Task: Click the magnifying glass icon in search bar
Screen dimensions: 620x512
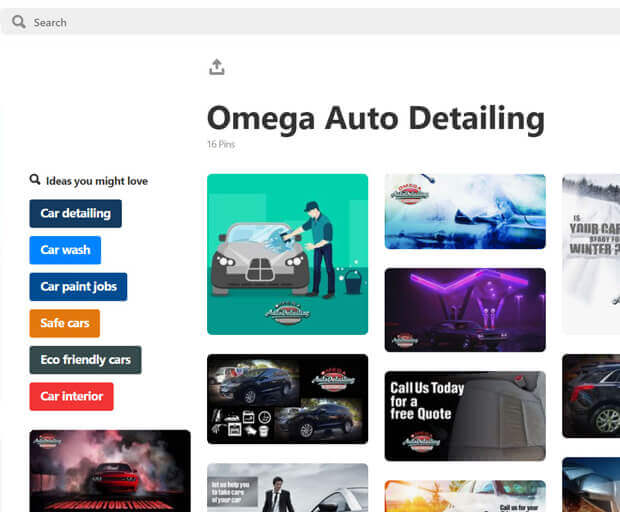Action: point(19,22)
